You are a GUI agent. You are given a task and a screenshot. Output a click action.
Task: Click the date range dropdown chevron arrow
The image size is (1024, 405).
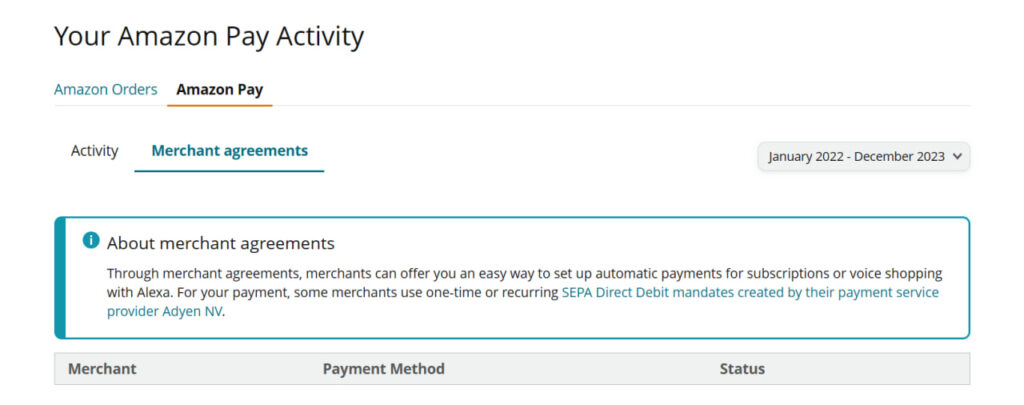[957, 156]
